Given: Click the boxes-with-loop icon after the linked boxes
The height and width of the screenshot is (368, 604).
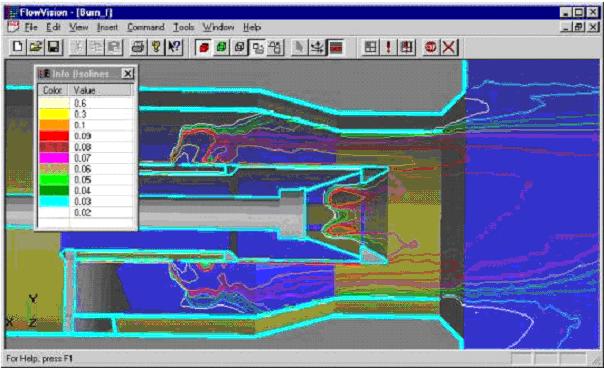Looking at the screenshot, I should pos(275,47).
